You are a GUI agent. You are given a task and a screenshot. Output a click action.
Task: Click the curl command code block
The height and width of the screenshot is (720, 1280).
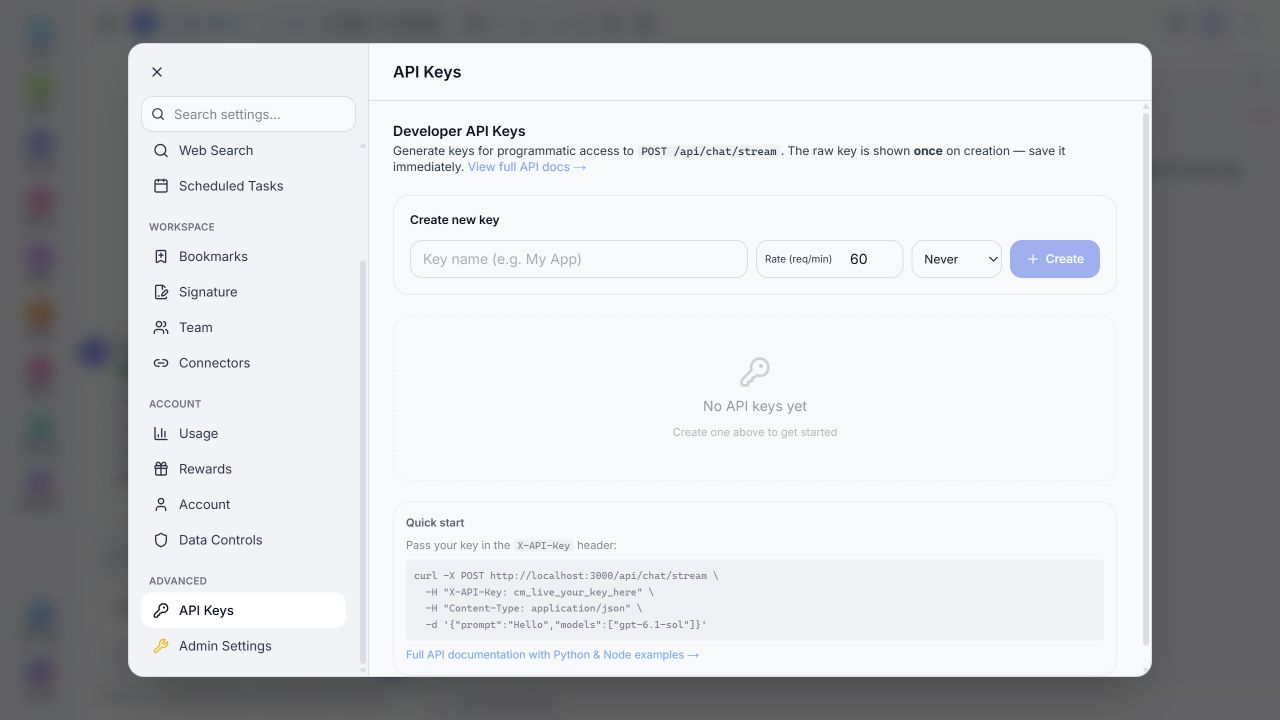pos(755,600)
